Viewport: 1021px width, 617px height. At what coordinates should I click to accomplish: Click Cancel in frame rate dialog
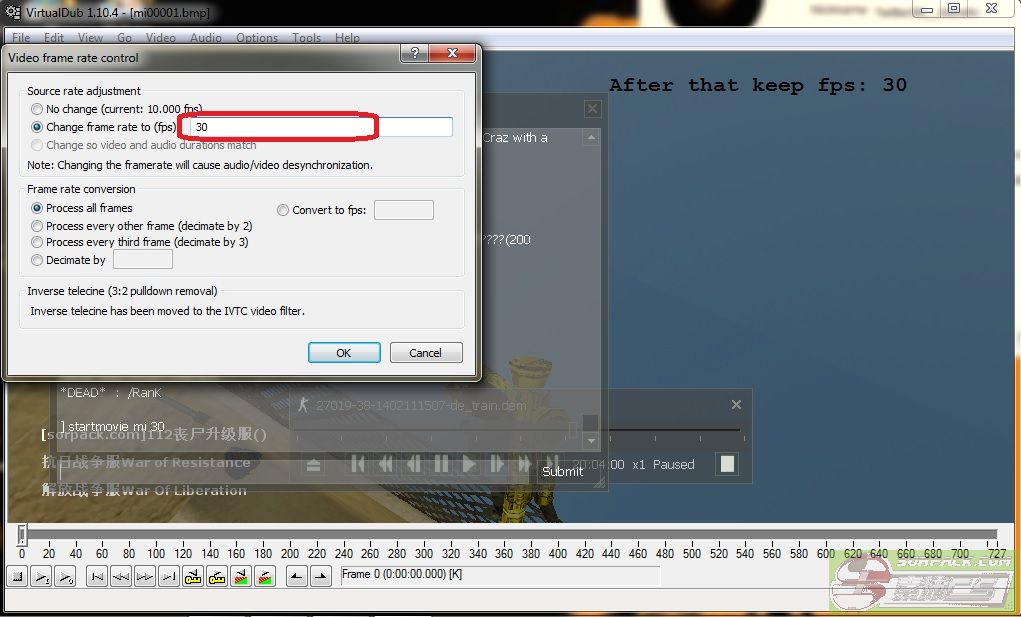[425, 353]
